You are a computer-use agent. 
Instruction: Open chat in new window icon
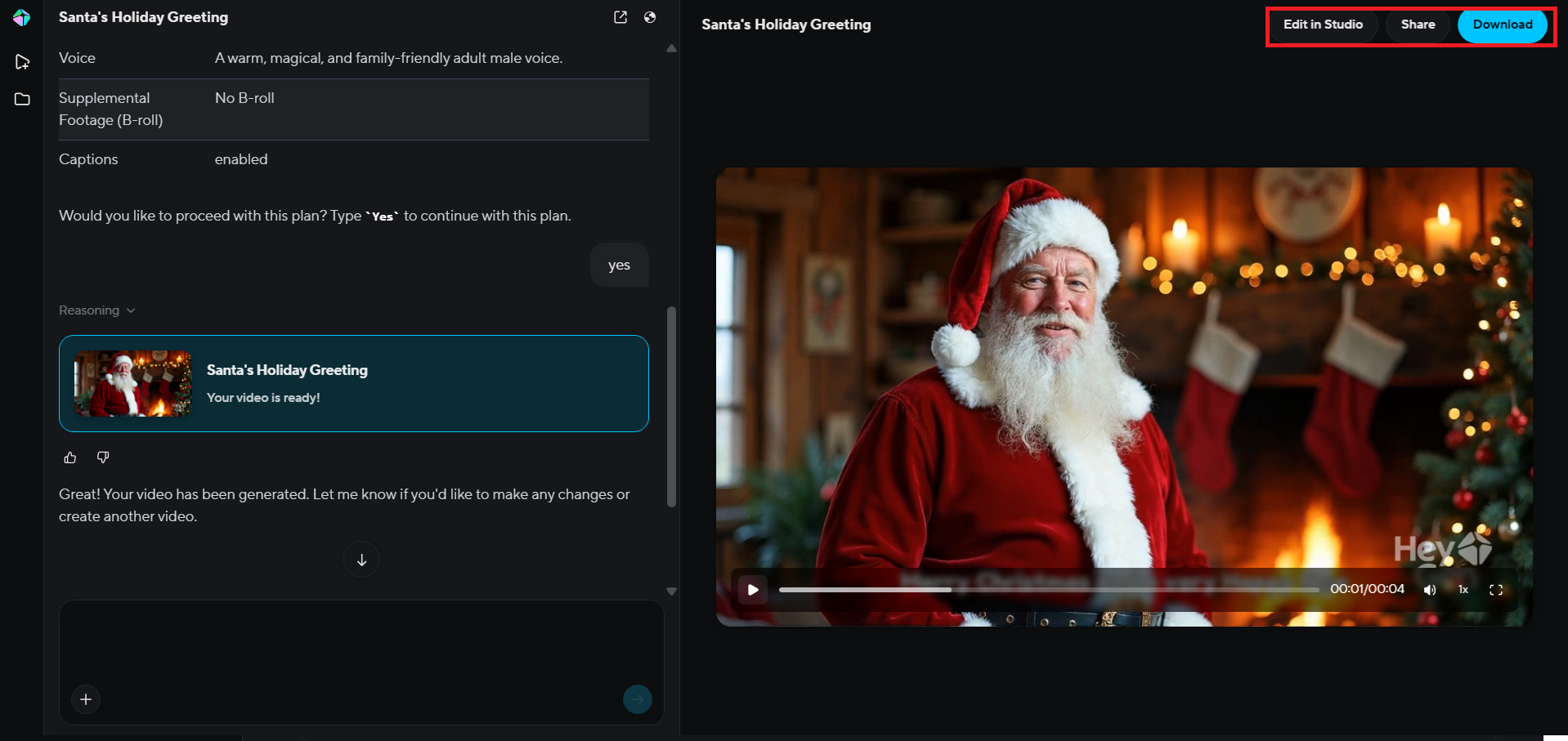(x=620, y=17)
